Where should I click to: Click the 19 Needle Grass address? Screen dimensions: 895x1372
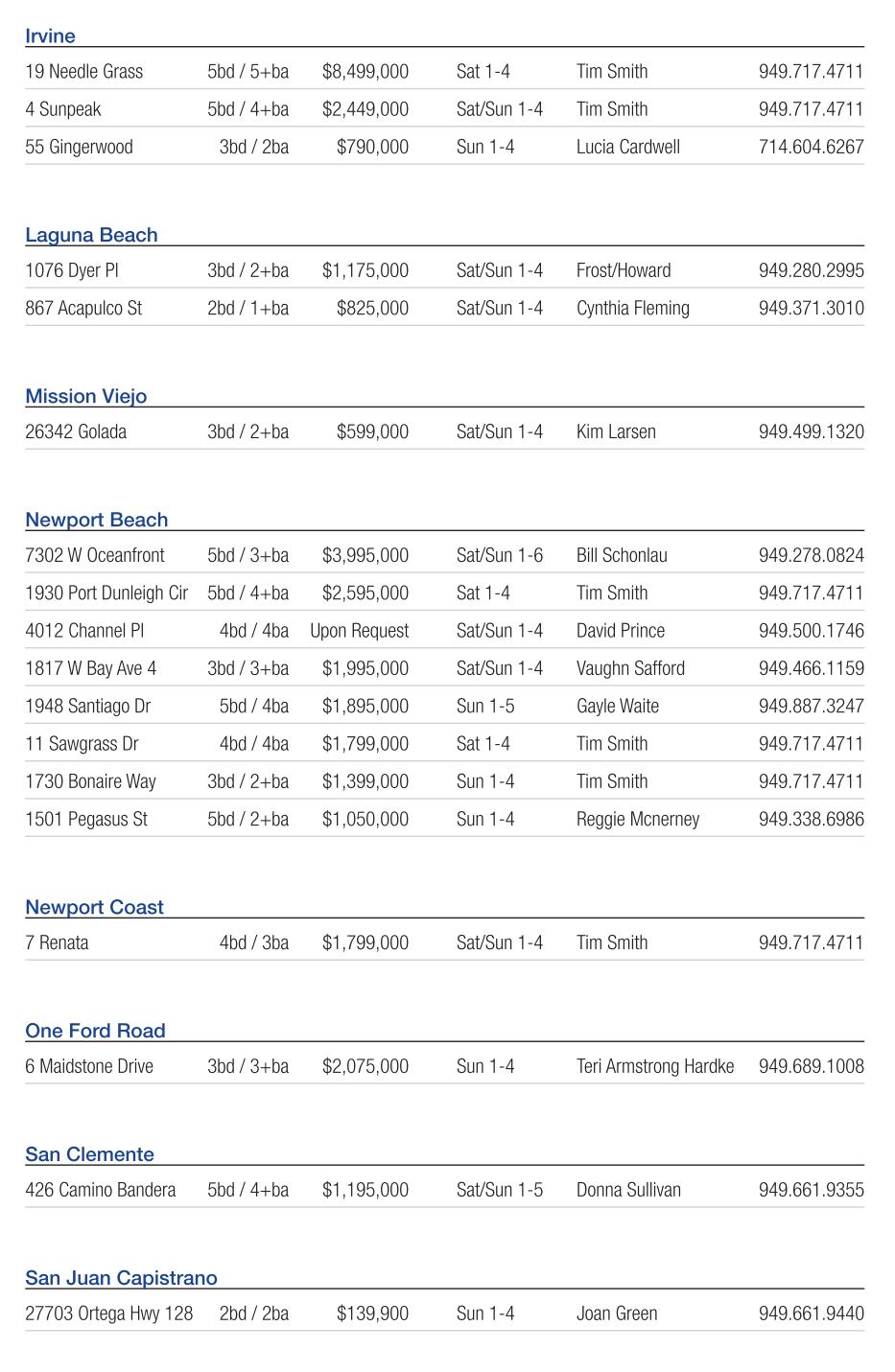coord(83,72)
